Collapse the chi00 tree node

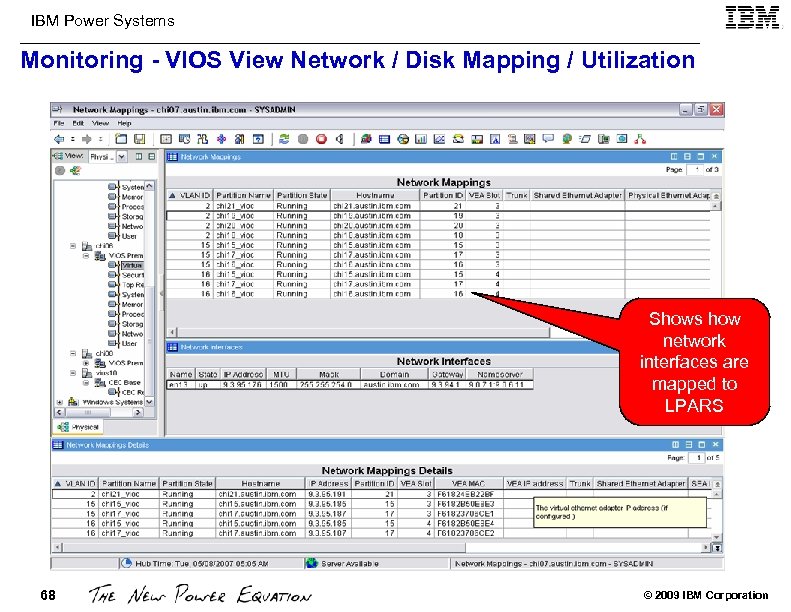tap(73, 353)
